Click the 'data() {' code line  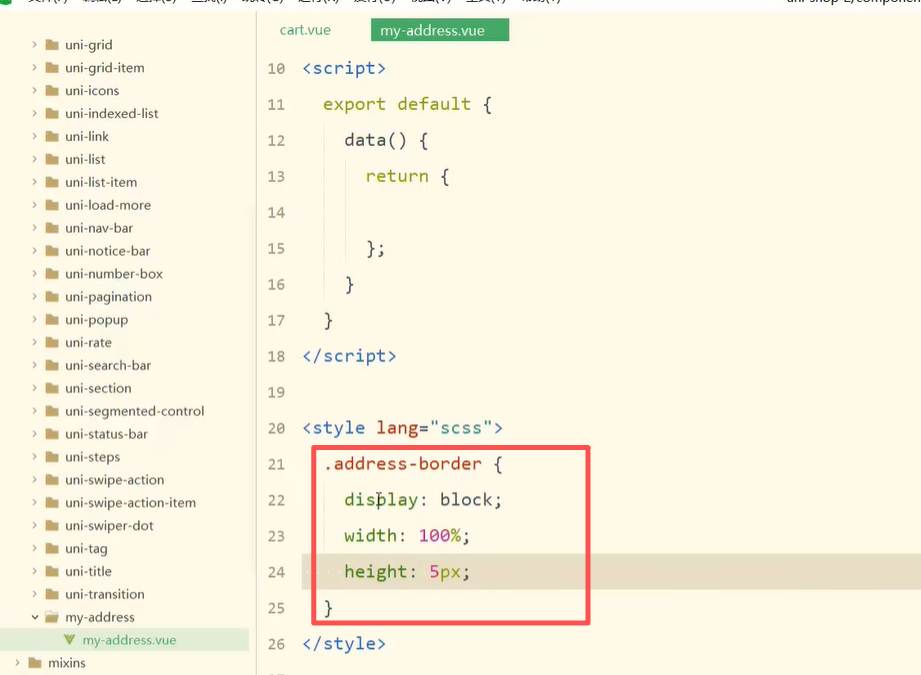tap(386, 140)
